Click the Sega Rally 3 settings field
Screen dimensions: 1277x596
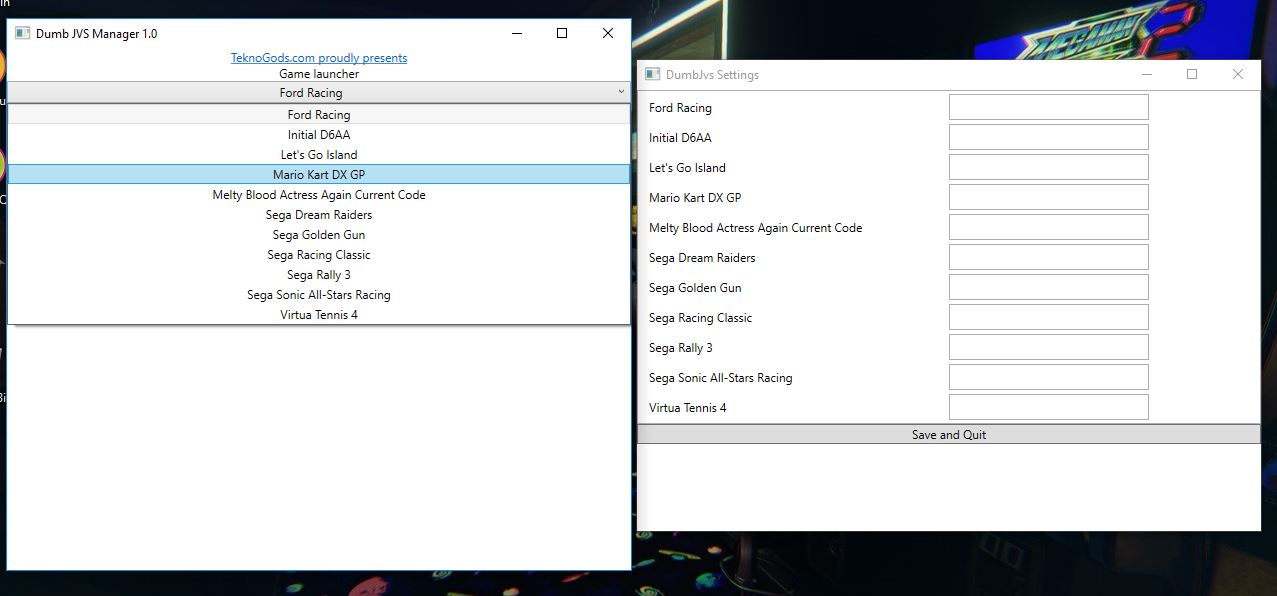[1048, 347]
